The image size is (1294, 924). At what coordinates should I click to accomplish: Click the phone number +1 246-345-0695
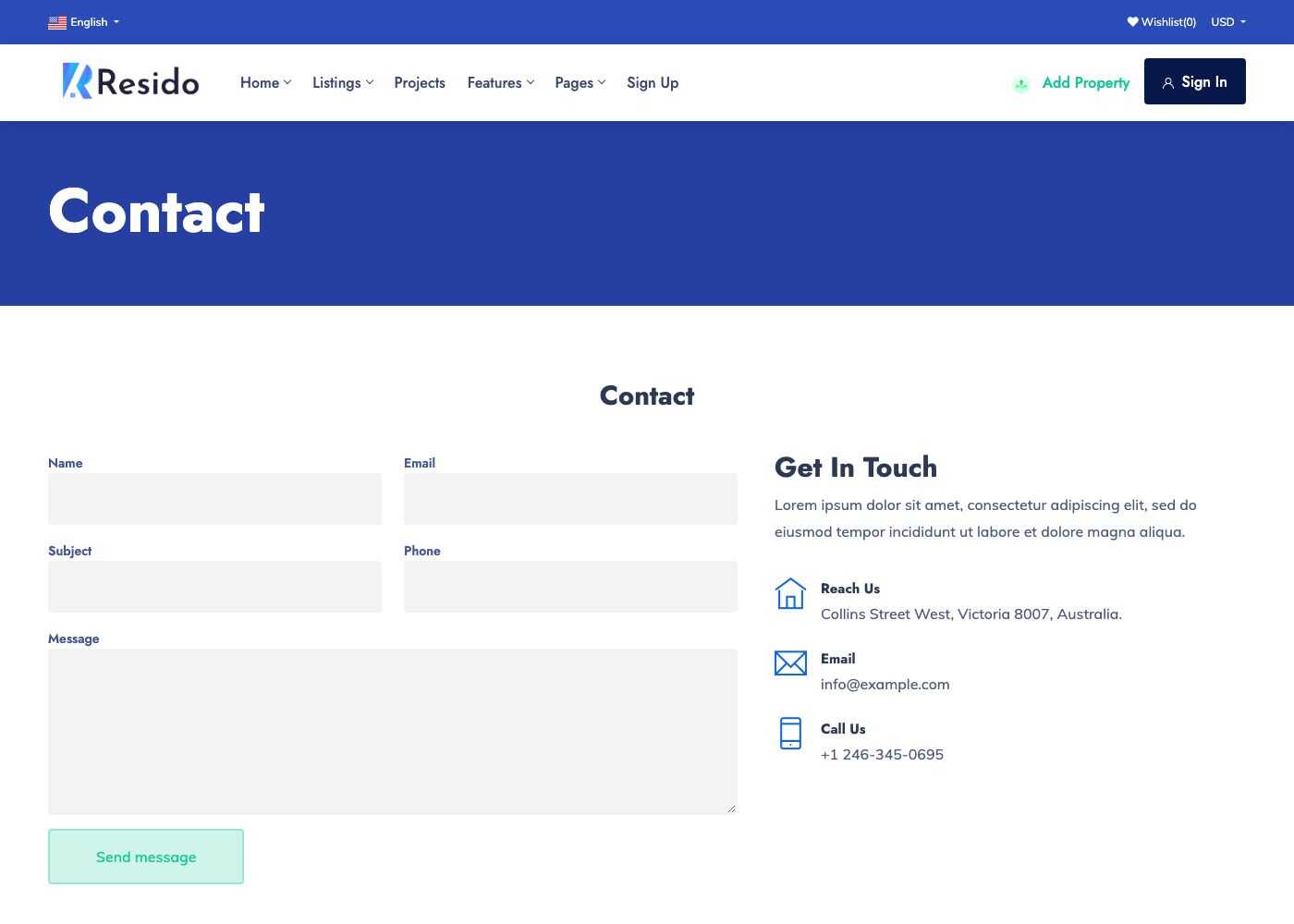pos(883,755)
